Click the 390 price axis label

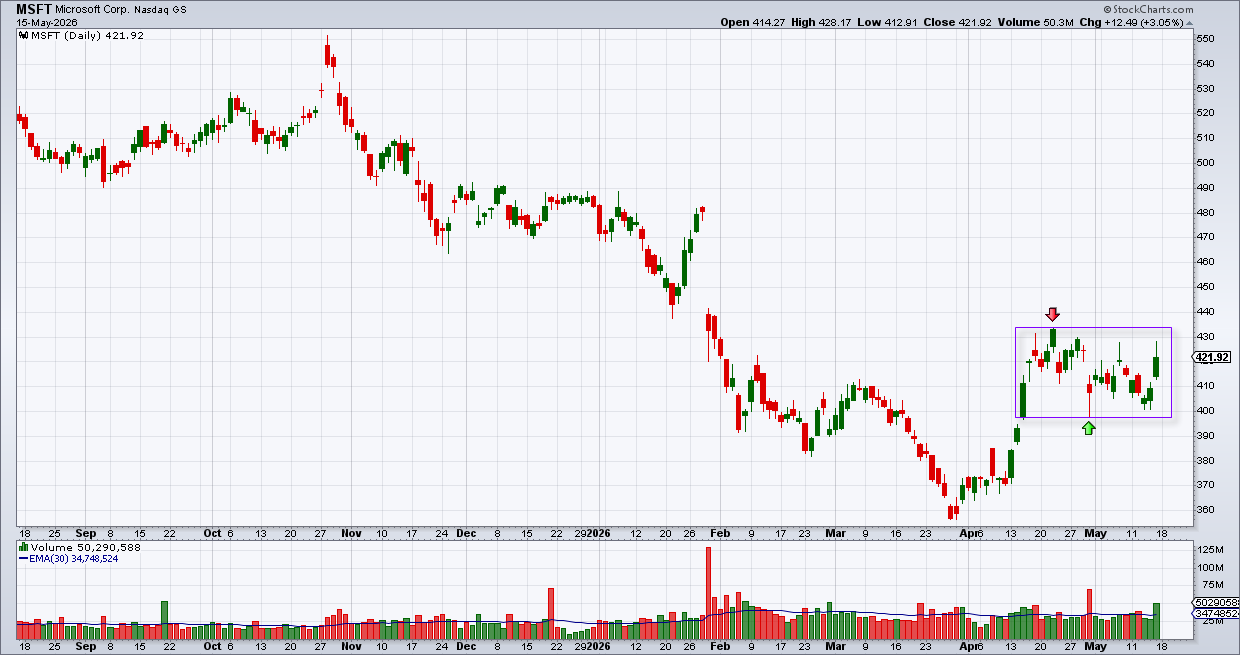1205,435
